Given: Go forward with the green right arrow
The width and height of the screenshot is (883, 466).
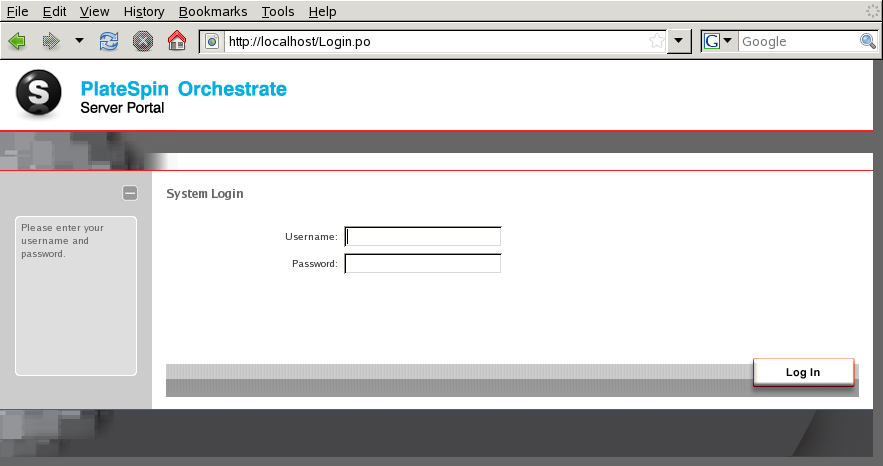Looking at the screenshot, I should [x=51, y=41].
